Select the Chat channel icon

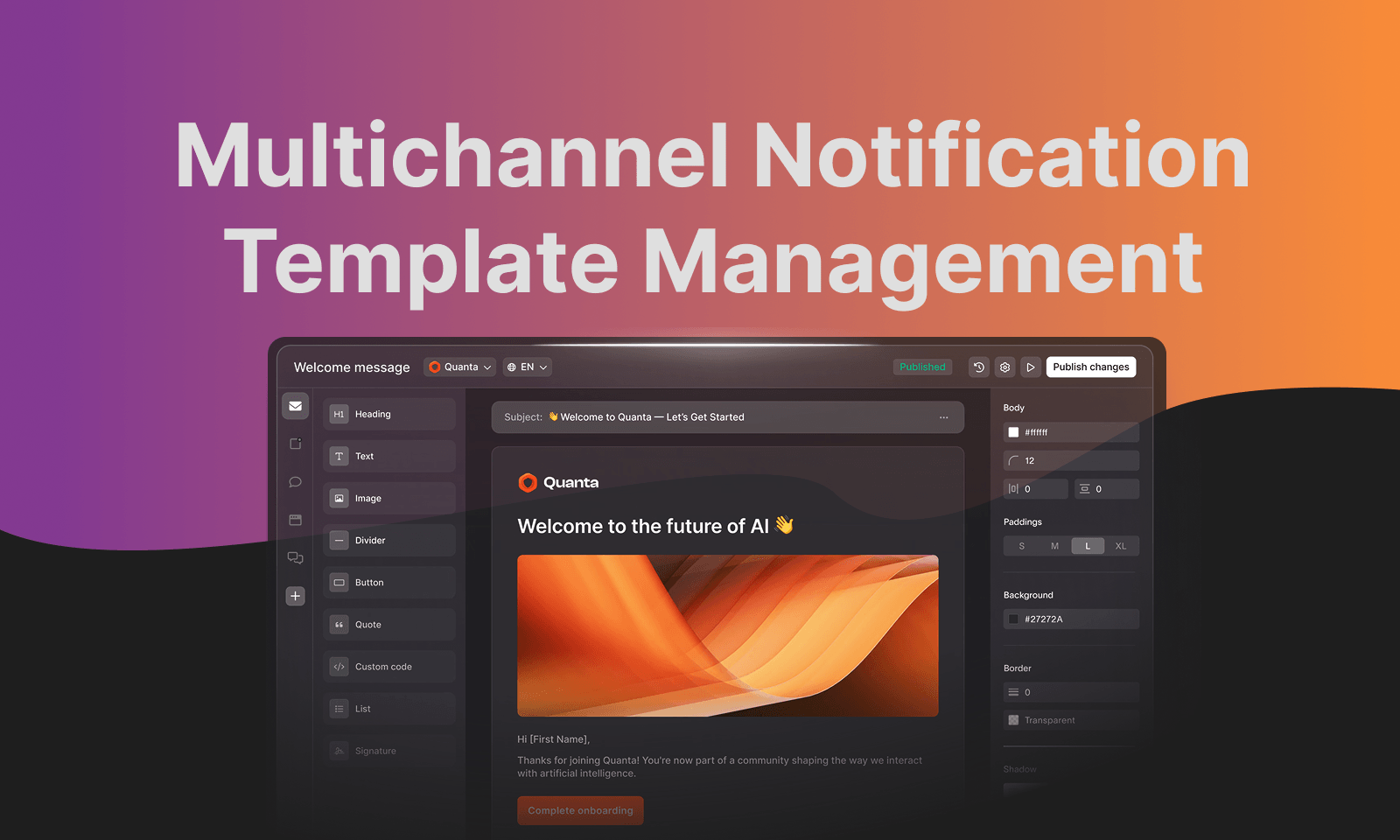pos(295,481)
